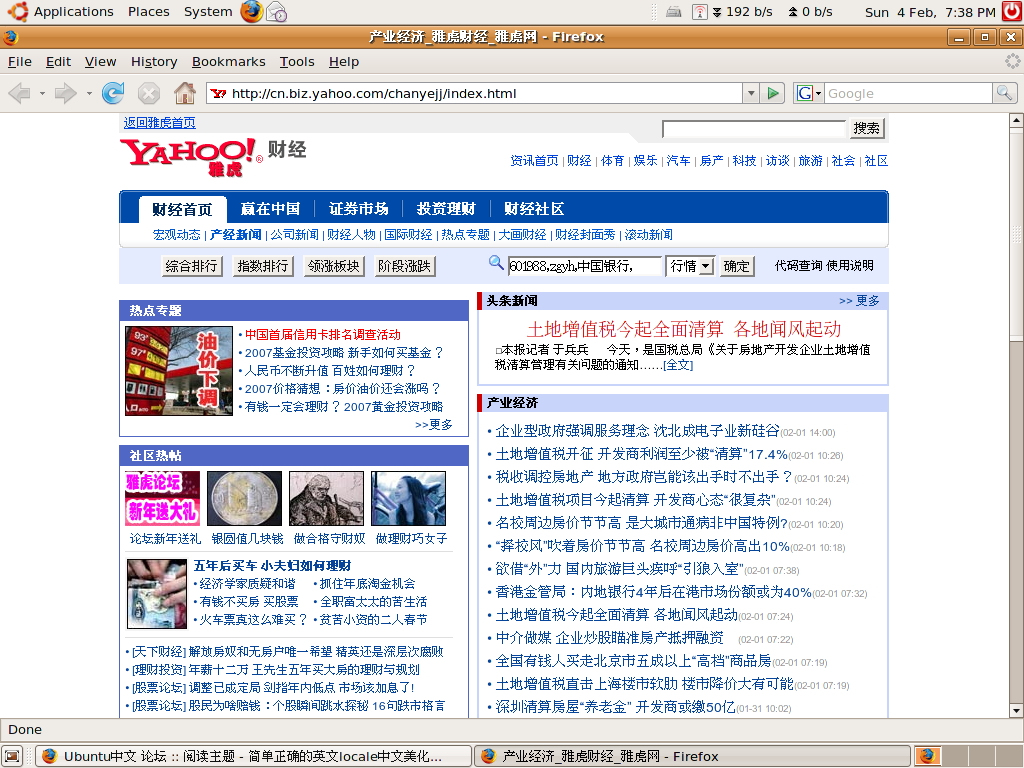Open the 公司新闻 subnav link
Screen dimensions: 1024x768
tap(295, 234)
